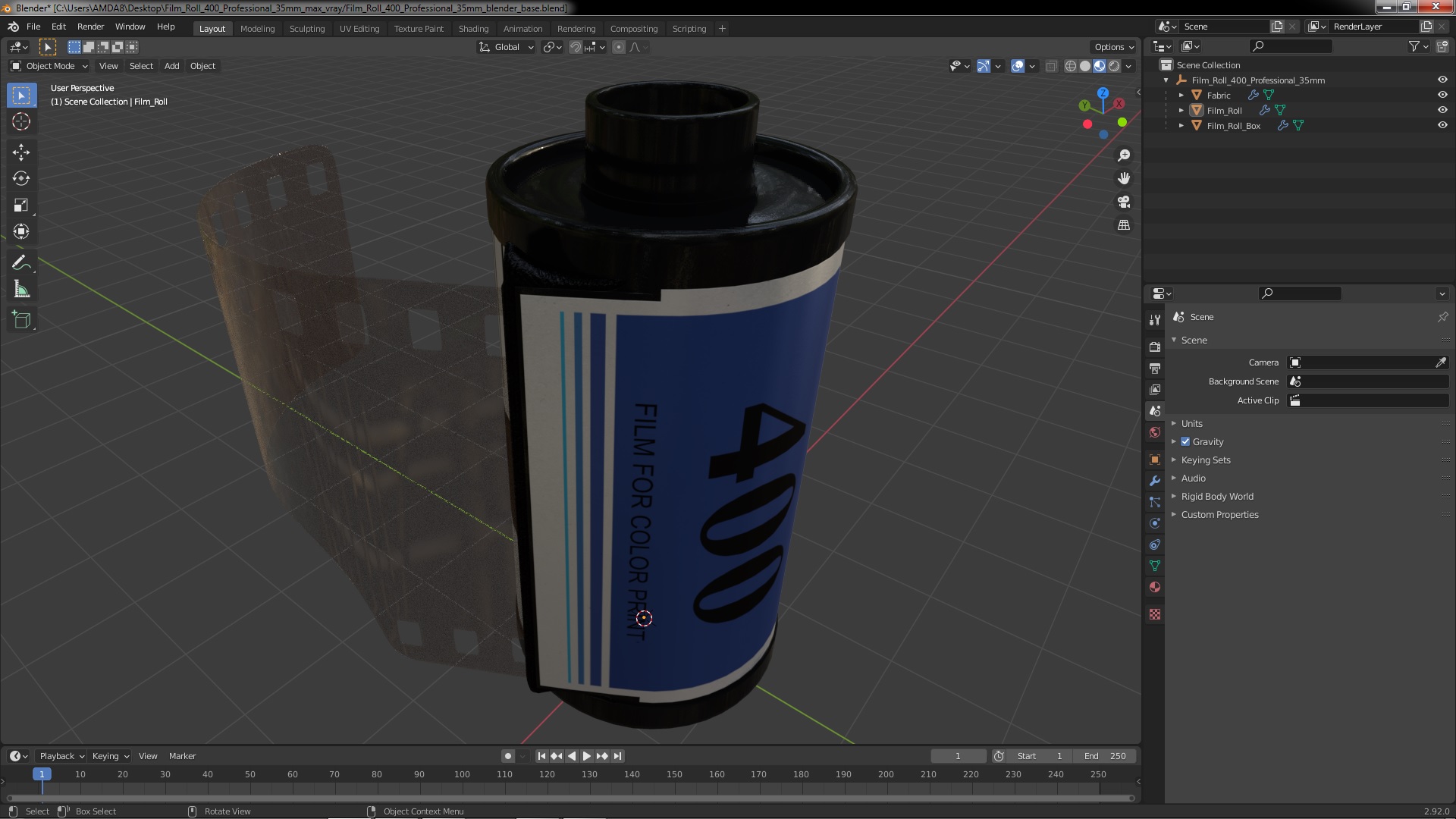Open the Object Mode dropdown
Viewport: 1456px width, 819px height.
coord(50,66)
